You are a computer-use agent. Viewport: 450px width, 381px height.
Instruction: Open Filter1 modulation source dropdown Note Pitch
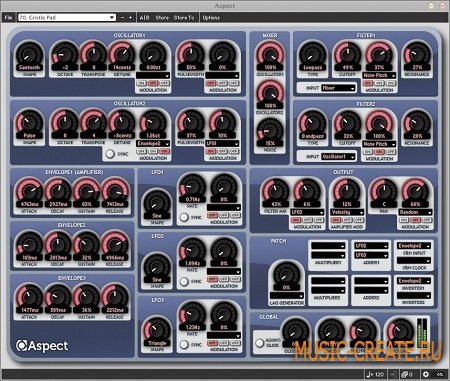[379, 76]
